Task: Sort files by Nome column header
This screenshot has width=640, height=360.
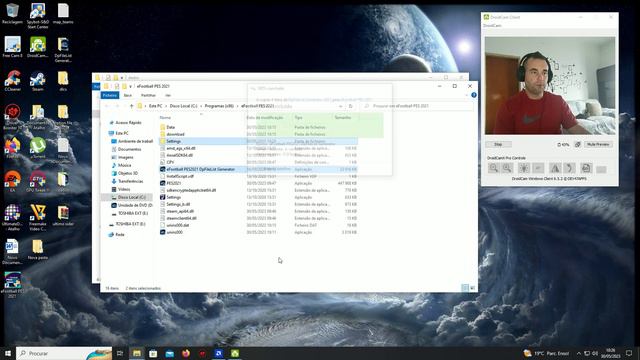Action: tap(165, 118)
